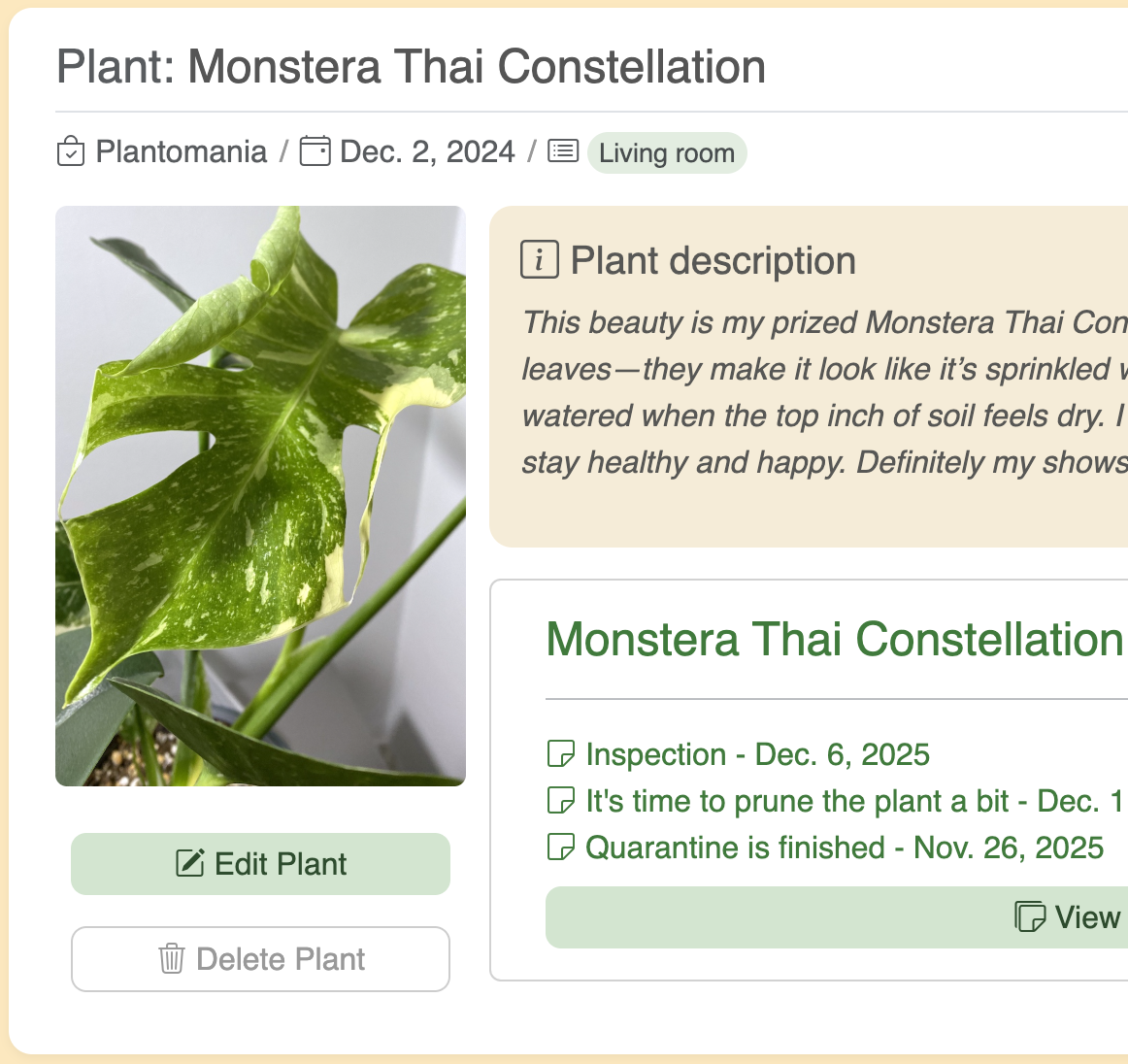Screen dimensions: 1128x1064
Task: Click the info icon beside Plant description
Action: (x=540, y=260)
